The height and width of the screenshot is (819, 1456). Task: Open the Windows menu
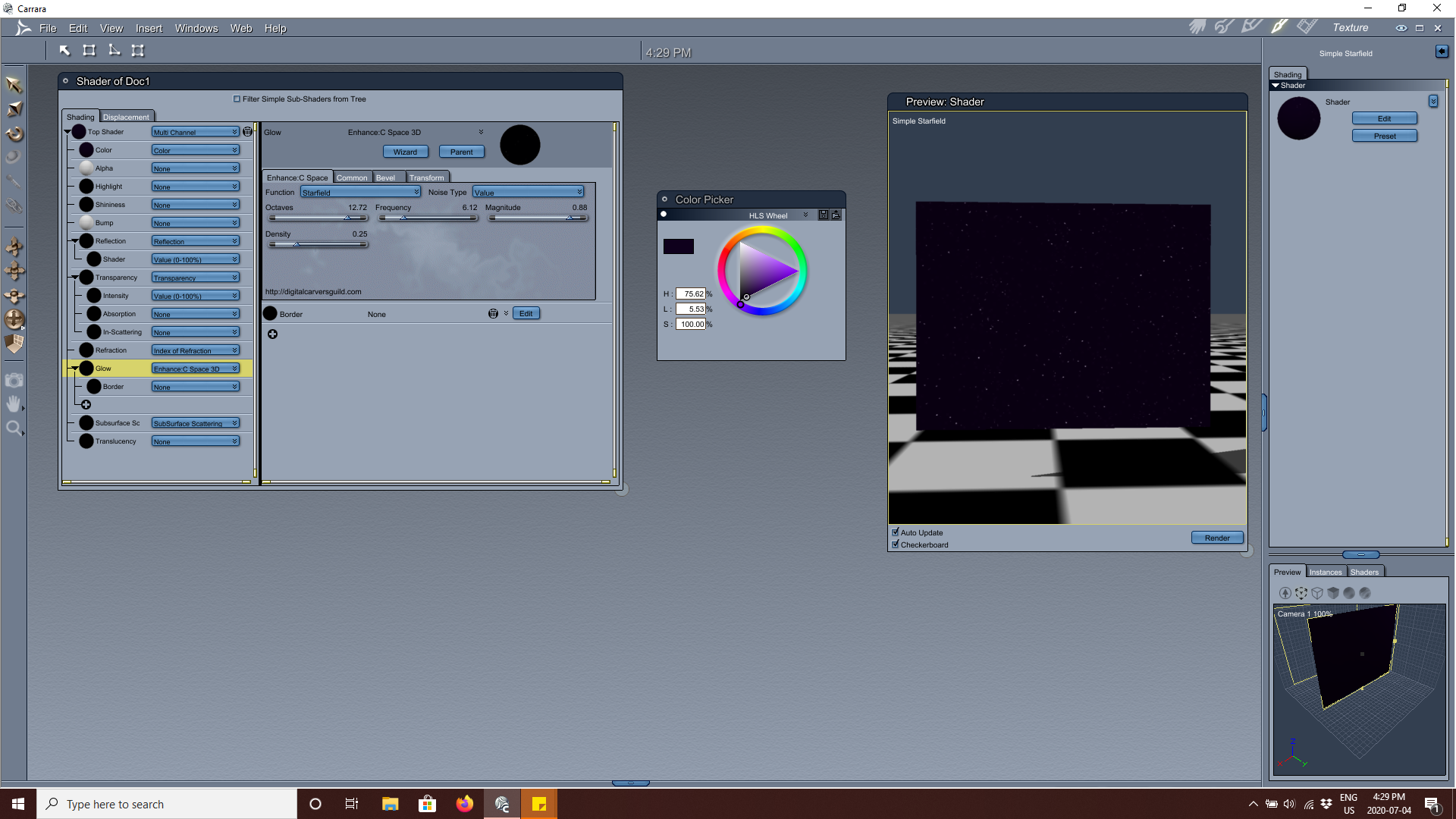pyautogui.click(x=196, y=28)
